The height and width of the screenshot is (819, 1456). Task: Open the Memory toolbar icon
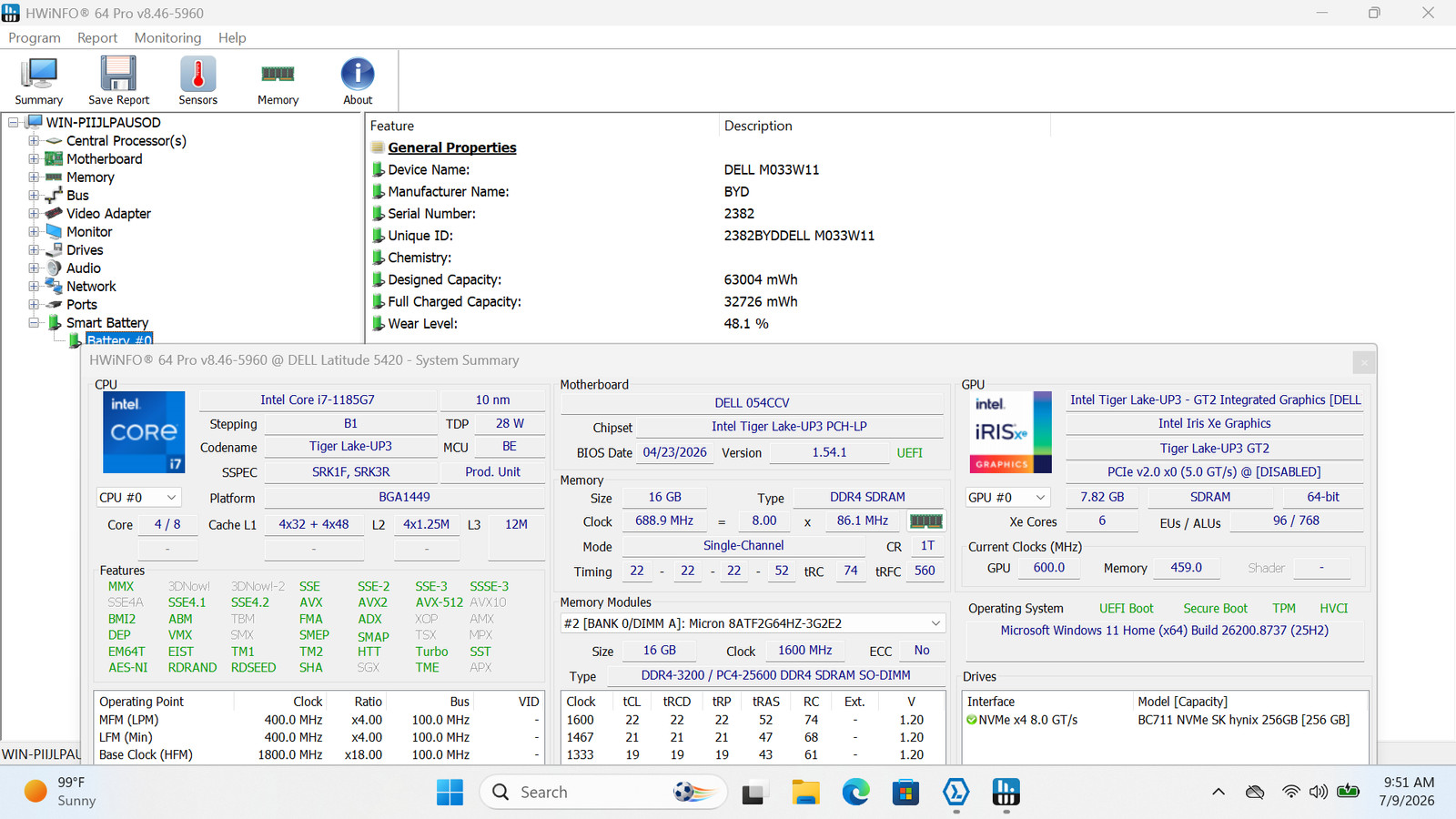pyautogui.click(x=278, y=81)
